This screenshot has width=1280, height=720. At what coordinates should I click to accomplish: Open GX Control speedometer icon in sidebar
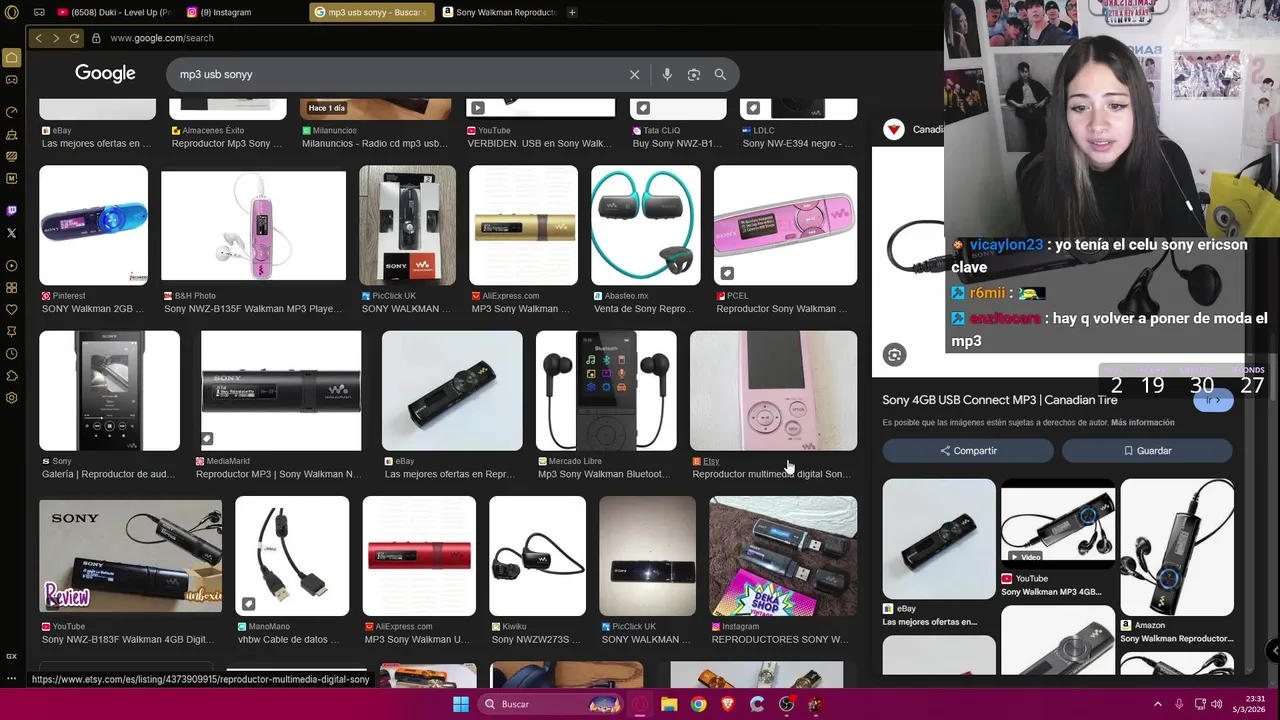point(12,112)
